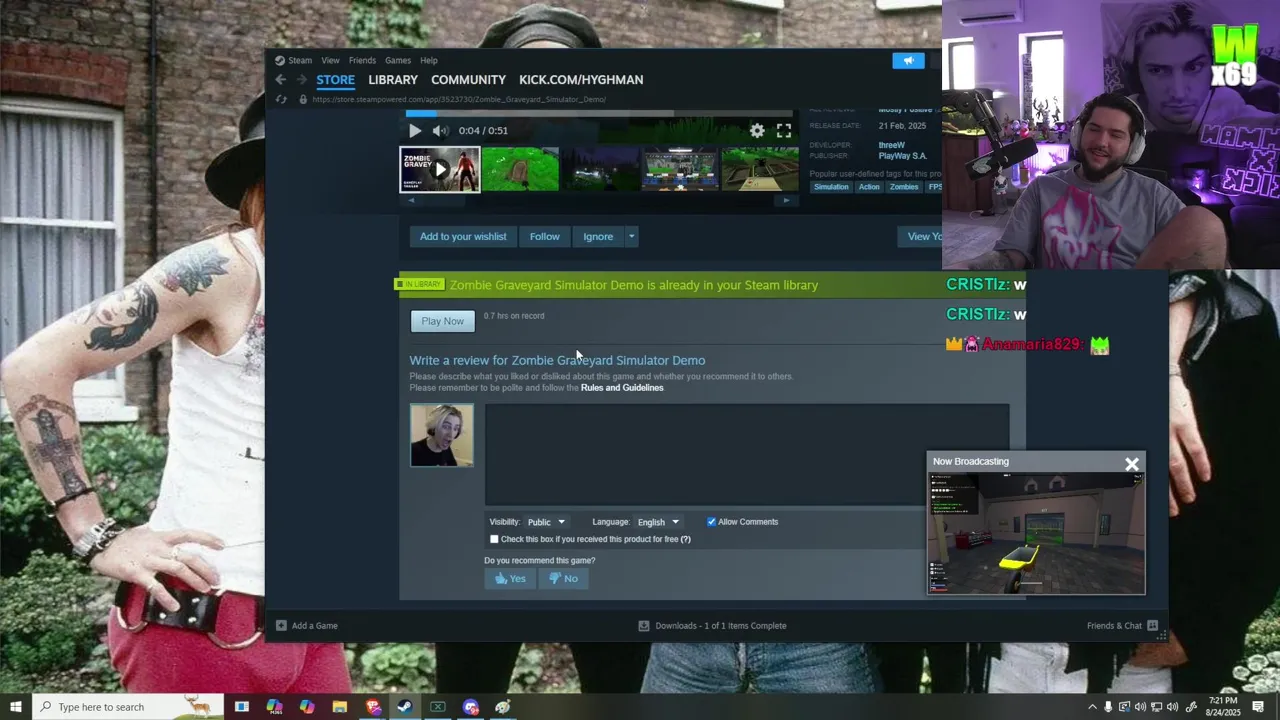Open Downloads status in Steam footer

coord(712,626)
